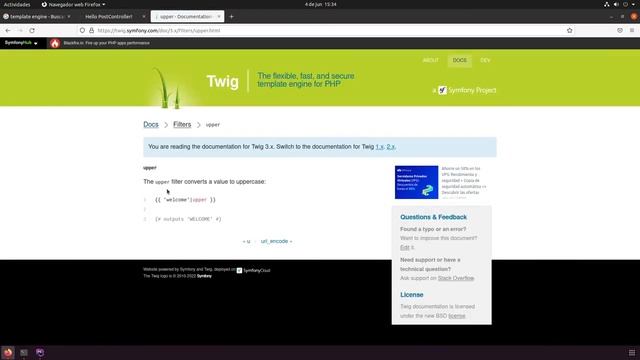Image resolution: width=640 pixels, height=360 pixels.
Task: Open Actividades overview
Action: [x=17, y=4]
